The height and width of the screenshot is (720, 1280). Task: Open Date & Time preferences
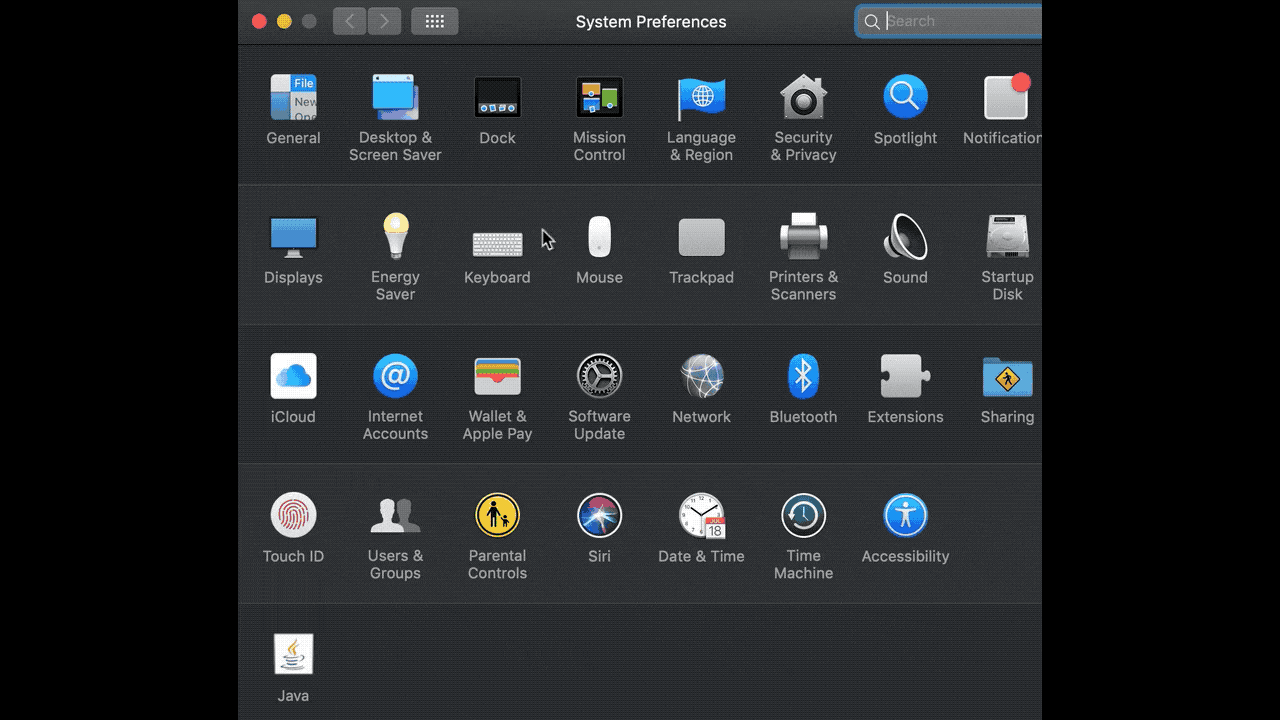pyautogui.click(x=701, y=515)
